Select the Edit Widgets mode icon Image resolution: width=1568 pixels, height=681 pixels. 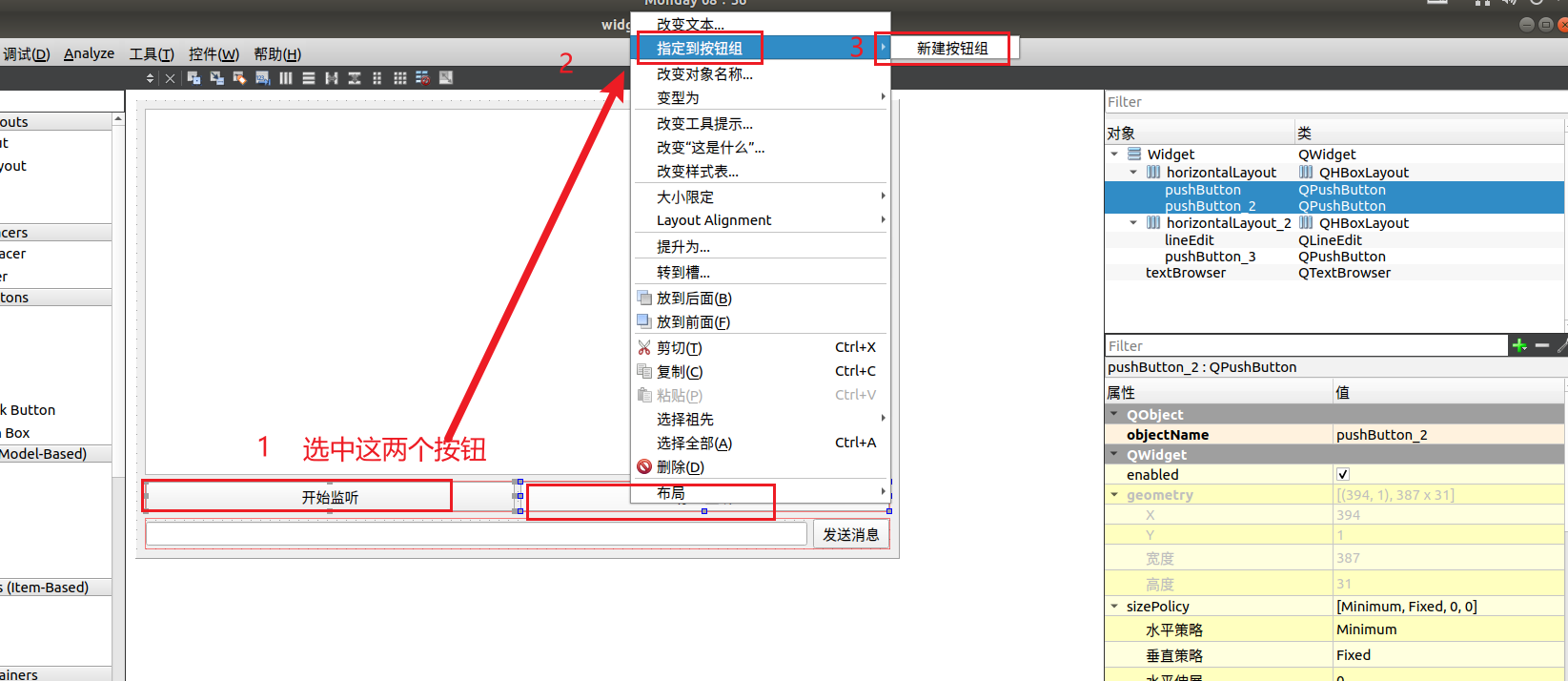coord(194,78)
